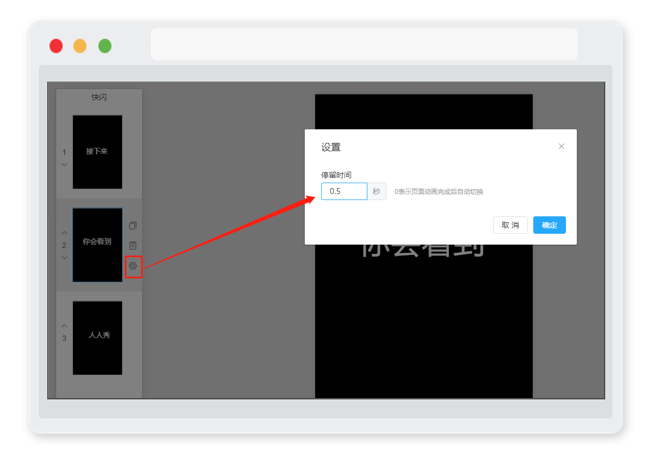Image resolution: width=660 pixels, height=459 pixels.
Task: Move slide 2 down with the lower chevron
Action: click(64, 257)
